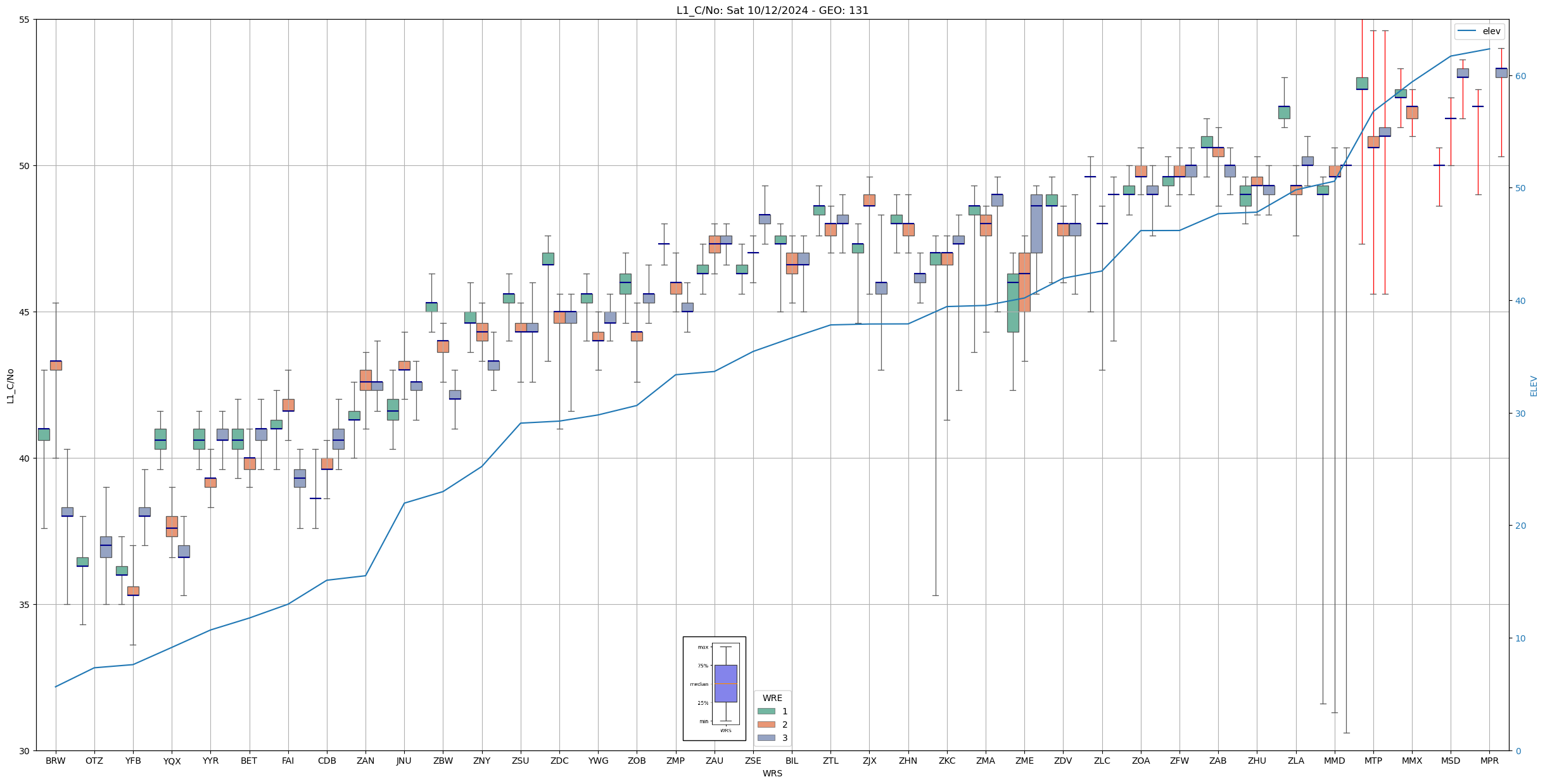Click the green WRE 1 legend swatch
Viewport: 1545px width, 784px height.
tap(766, 711)
